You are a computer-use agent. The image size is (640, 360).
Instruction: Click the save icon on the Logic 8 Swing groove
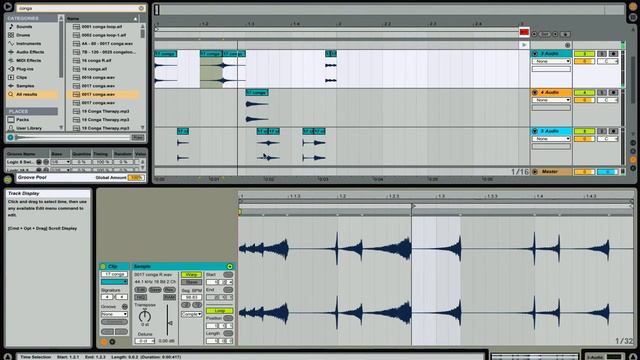[x=39, y=162]
